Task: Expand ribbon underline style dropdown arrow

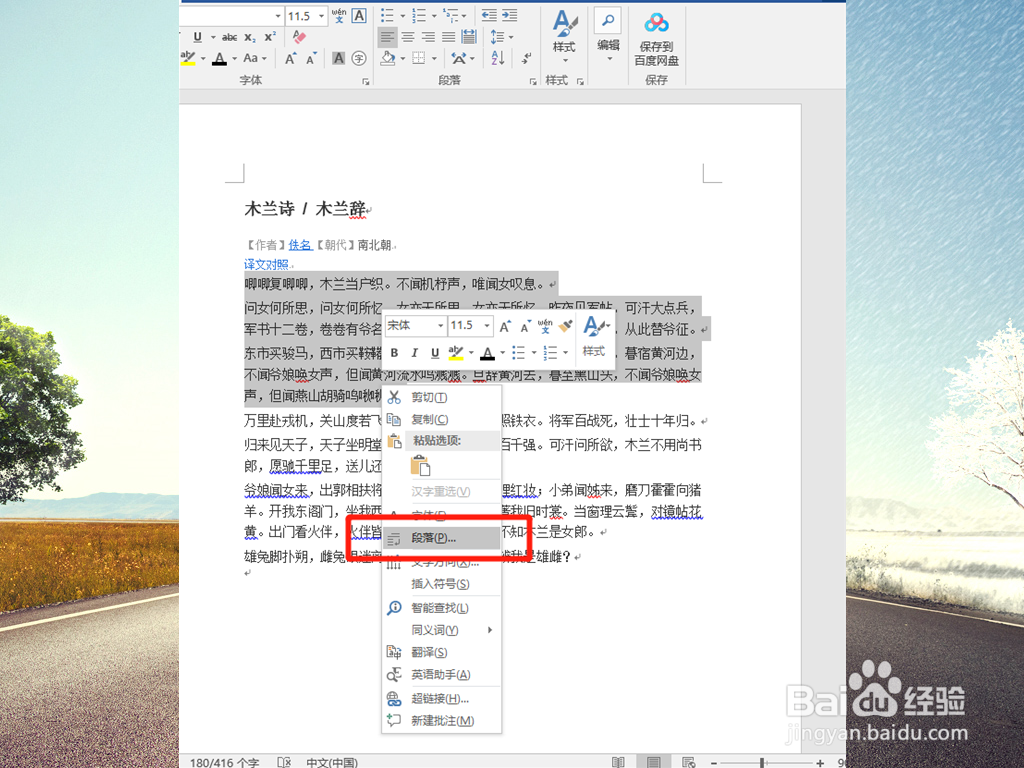Action: pos(213,37)
